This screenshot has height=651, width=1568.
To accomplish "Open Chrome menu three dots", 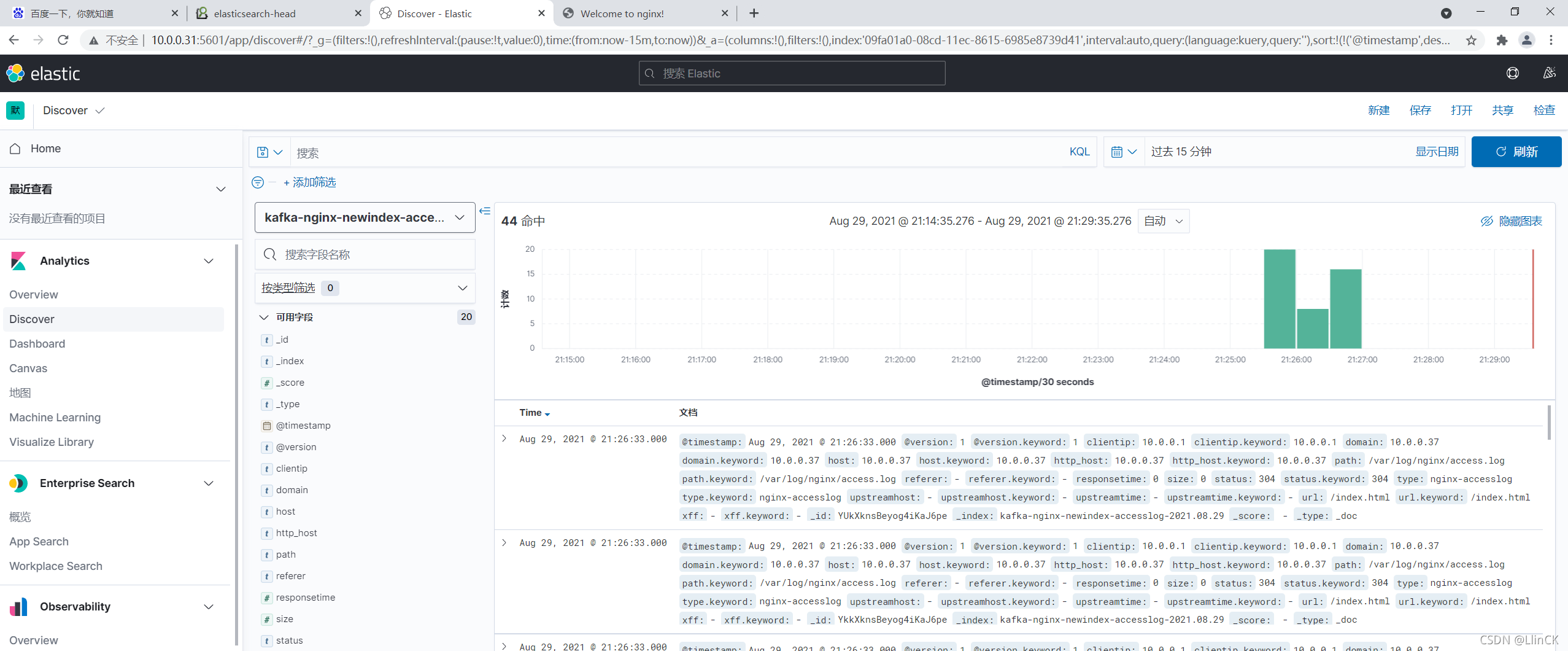I will tap(1551, 41).
